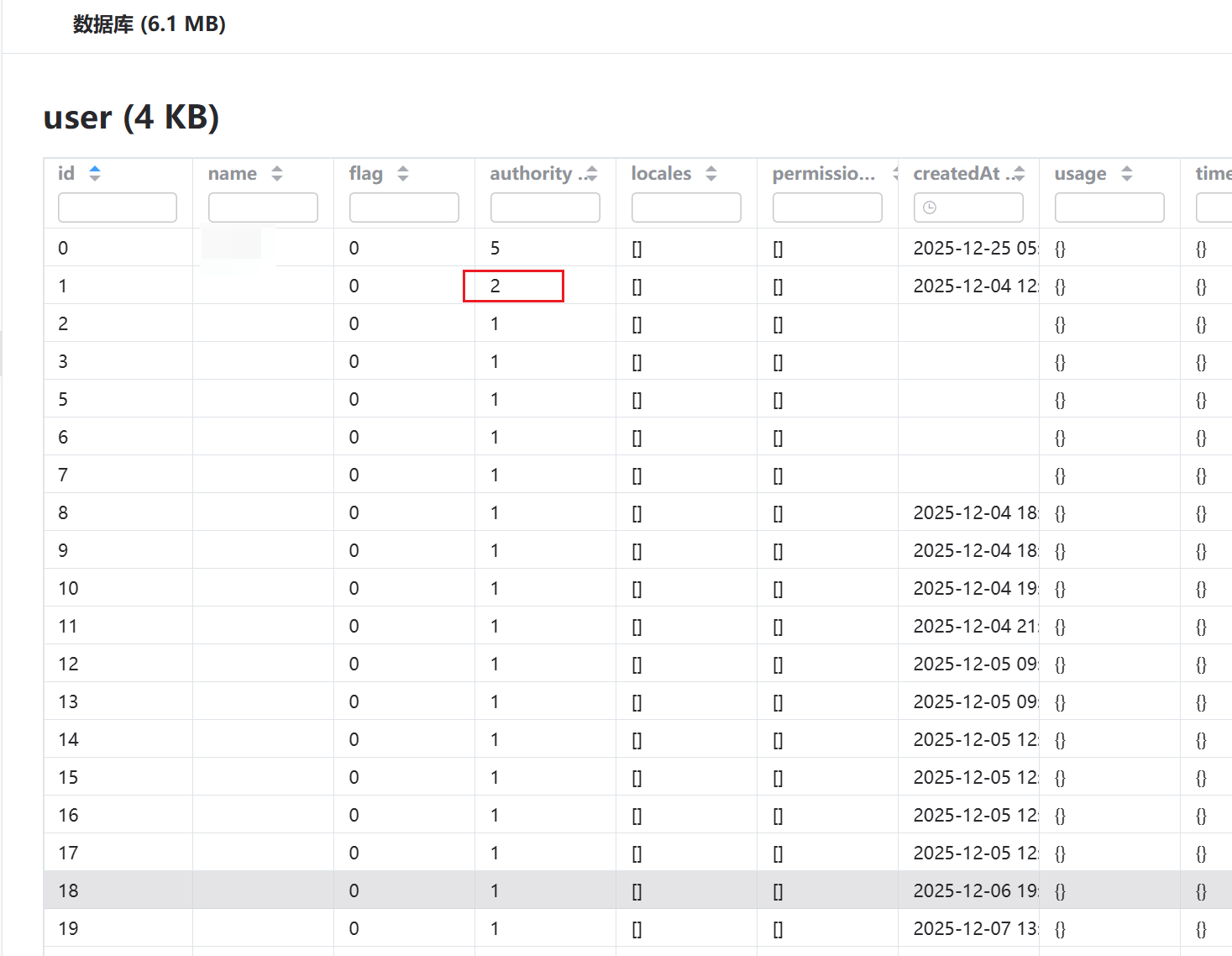
Task: Click clock icon in createdAt filter
Action: 930,207
